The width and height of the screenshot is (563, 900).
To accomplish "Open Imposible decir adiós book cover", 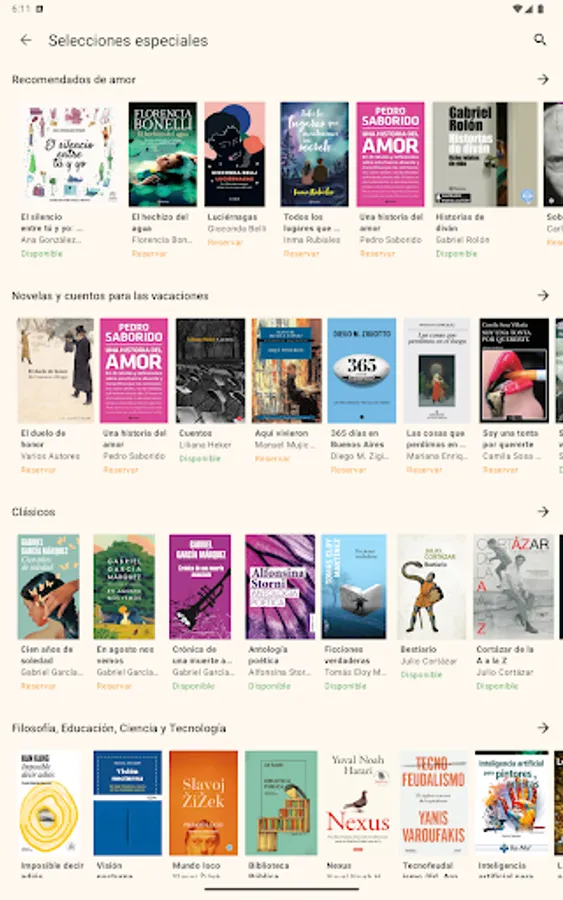I will pos(49,803).
